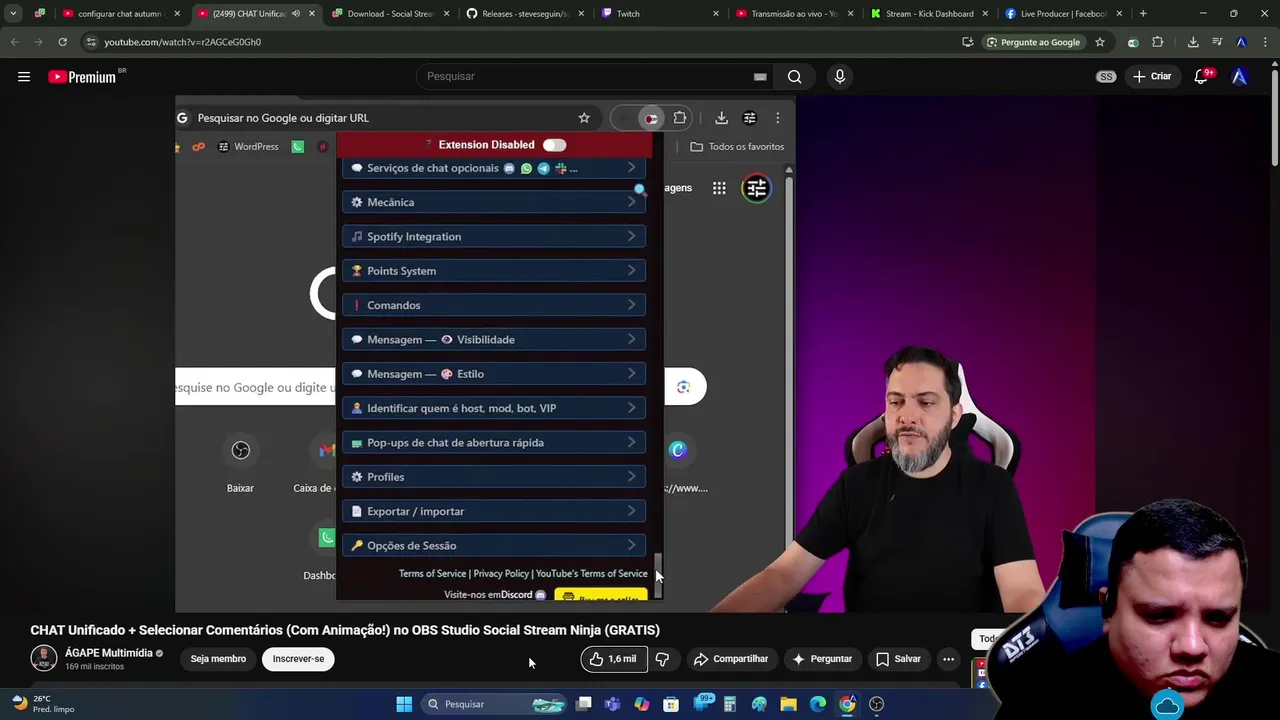
Task: Open Calculator from the taskbar
Action: [730, 704]
